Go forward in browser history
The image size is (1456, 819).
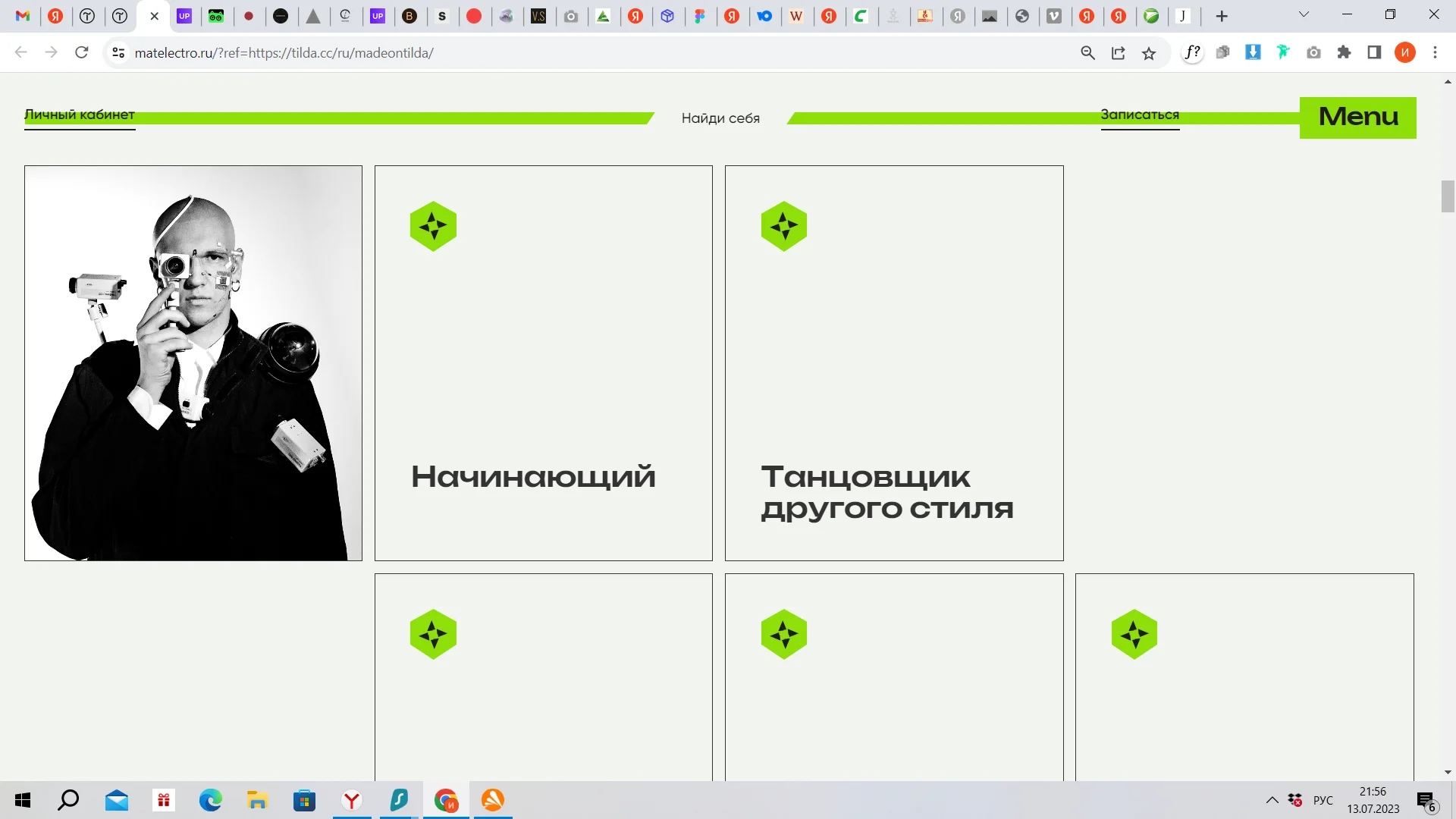51,52
